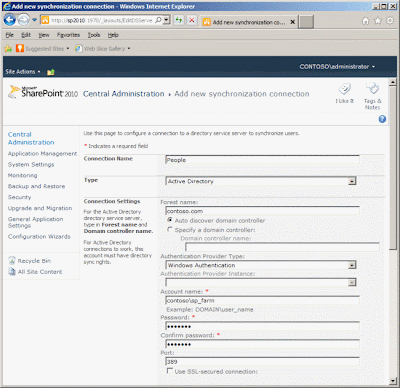This screenshot has height=388, width=400.
Task: Click the search magnifier in address bar
Action: click(x=158, y=20)
